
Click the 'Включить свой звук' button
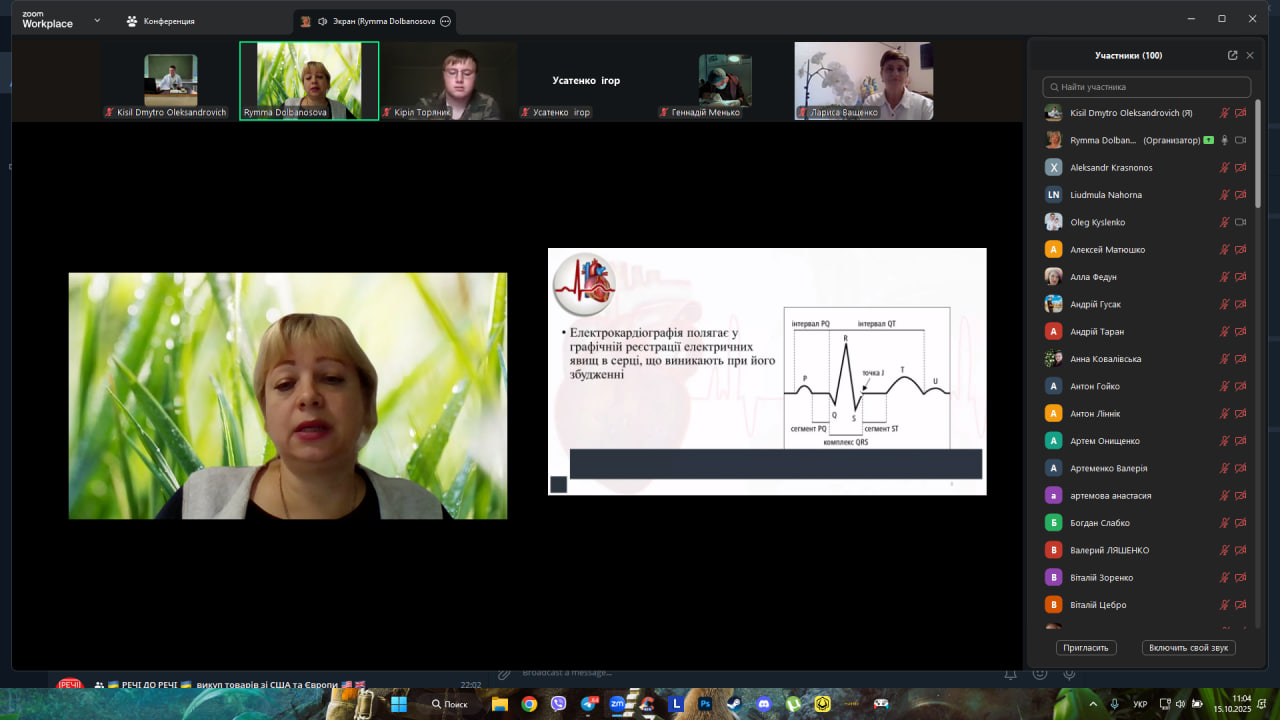click(1188, 648)
